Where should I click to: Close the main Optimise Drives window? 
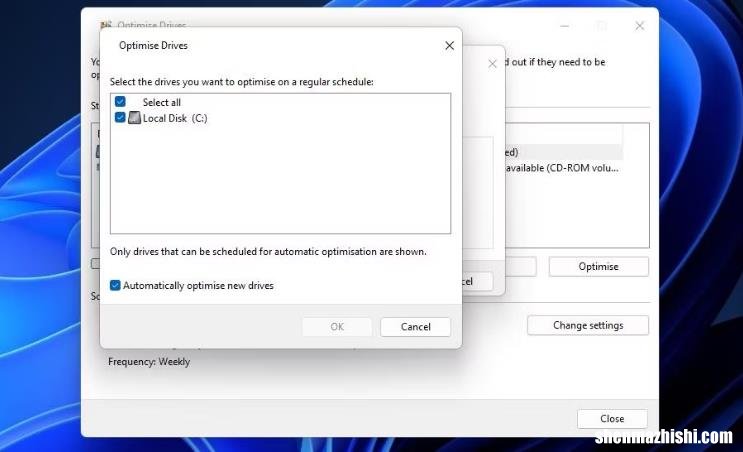(x=640, y=26)
